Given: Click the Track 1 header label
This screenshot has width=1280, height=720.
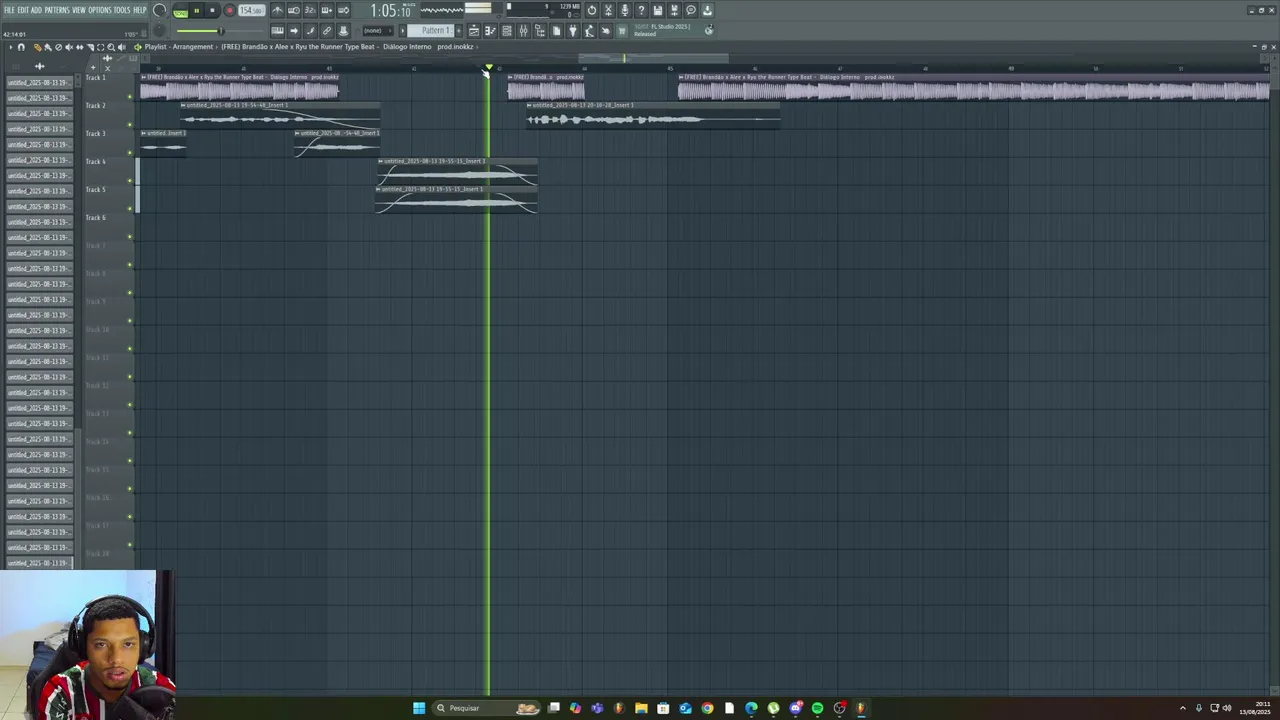Looking at the screenshot, I should pos(95,77).
